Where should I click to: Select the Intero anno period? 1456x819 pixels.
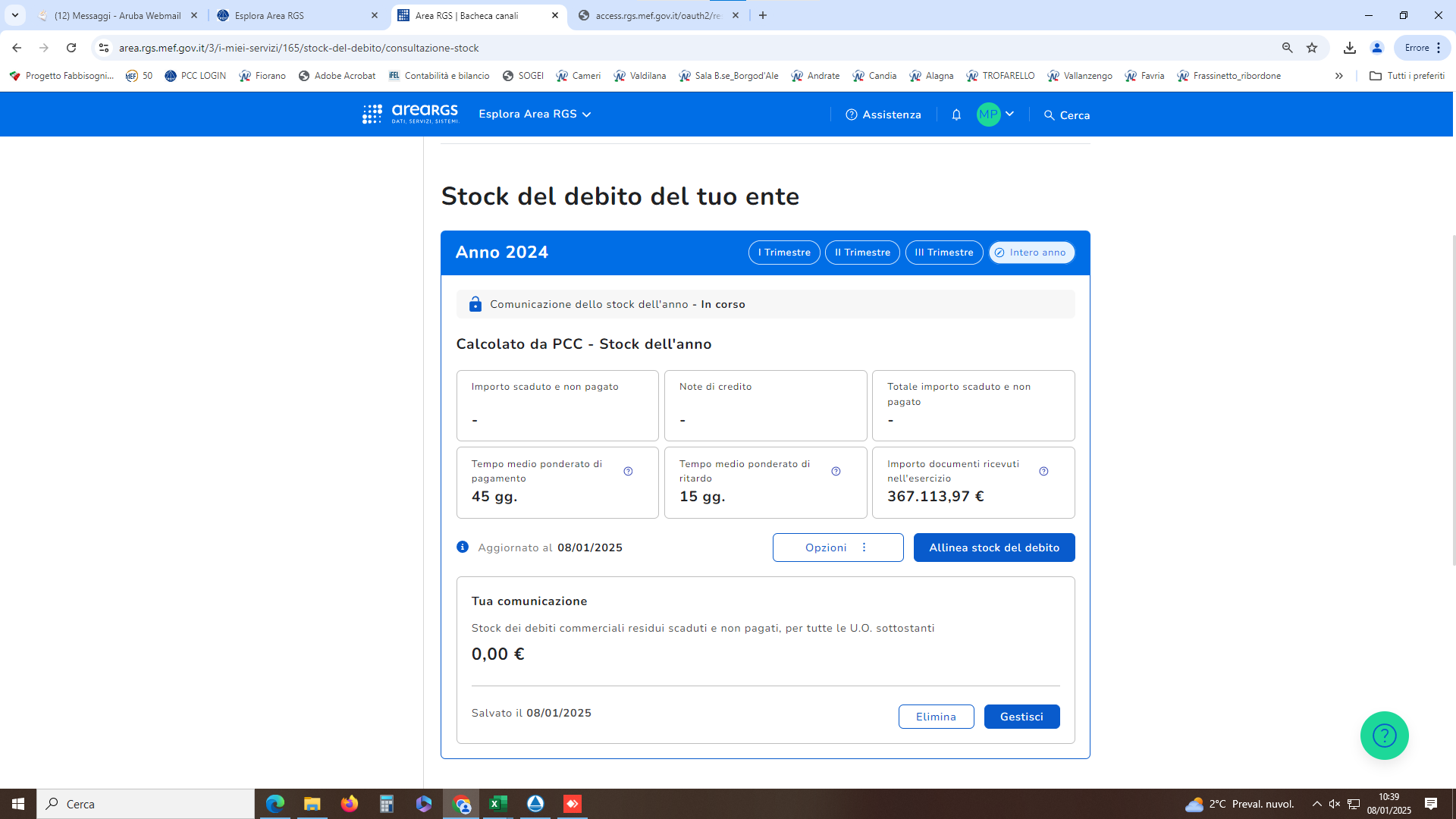[x=1031, y=253]
